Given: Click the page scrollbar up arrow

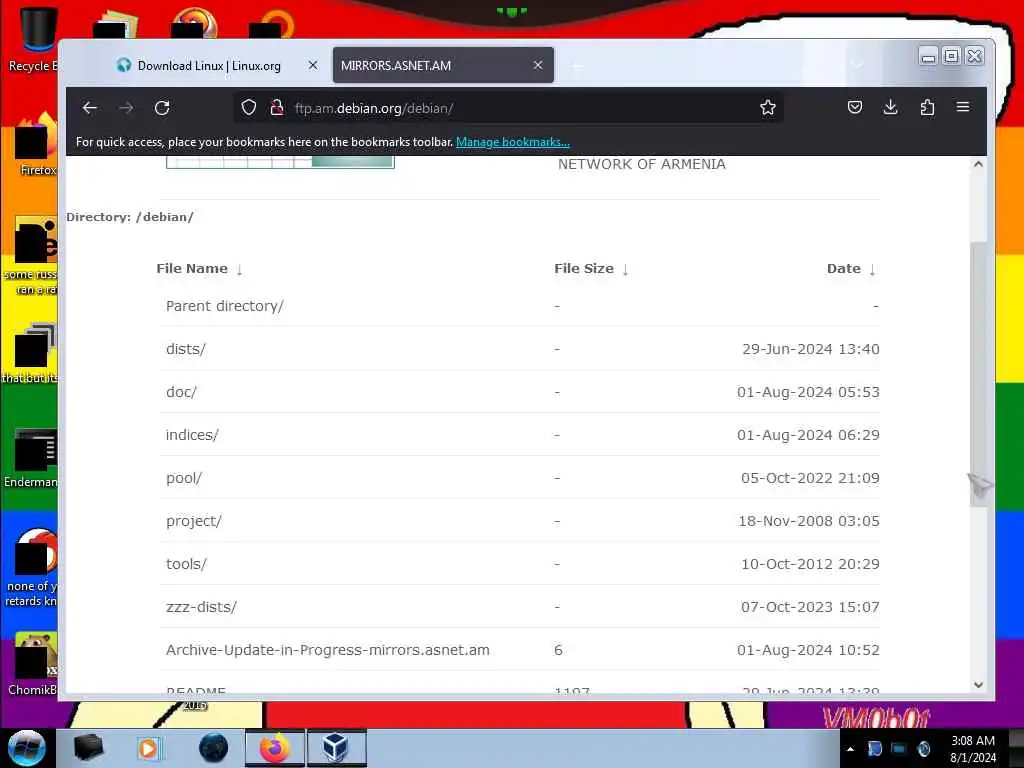Looking at the screenshot, I should [978, 164].
